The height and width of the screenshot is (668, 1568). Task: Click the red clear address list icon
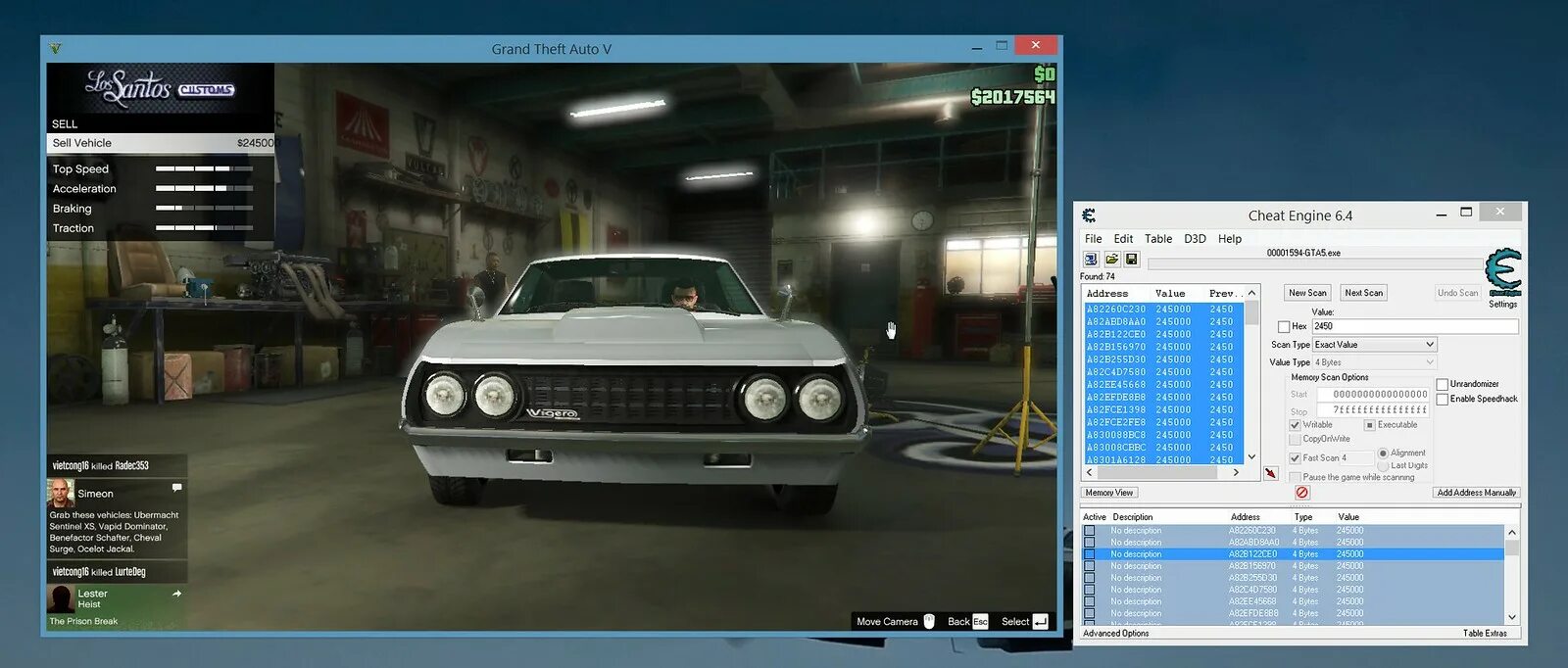click(x=1301, y=493)
